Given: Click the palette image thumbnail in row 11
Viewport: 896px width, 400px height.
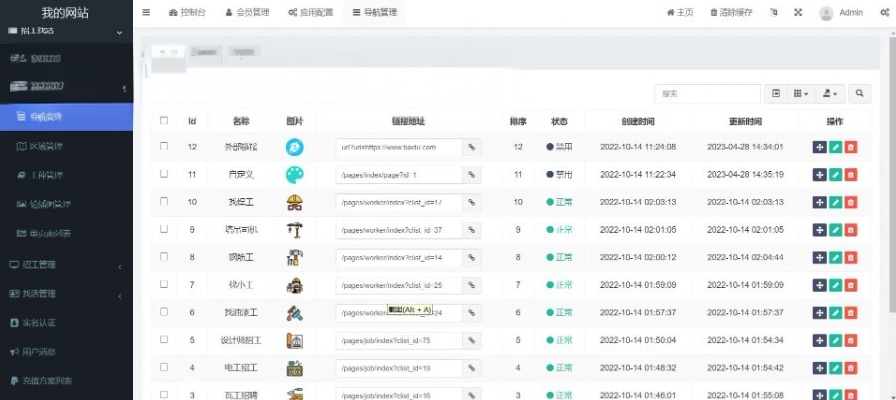Looking at the screenshot, I should (x=295, y=175).
